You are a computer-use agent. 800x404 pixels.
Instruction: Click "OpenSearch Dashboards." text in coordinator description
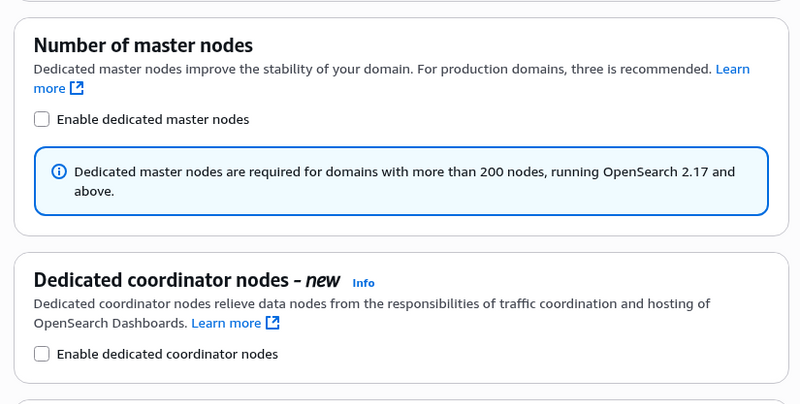110,323
